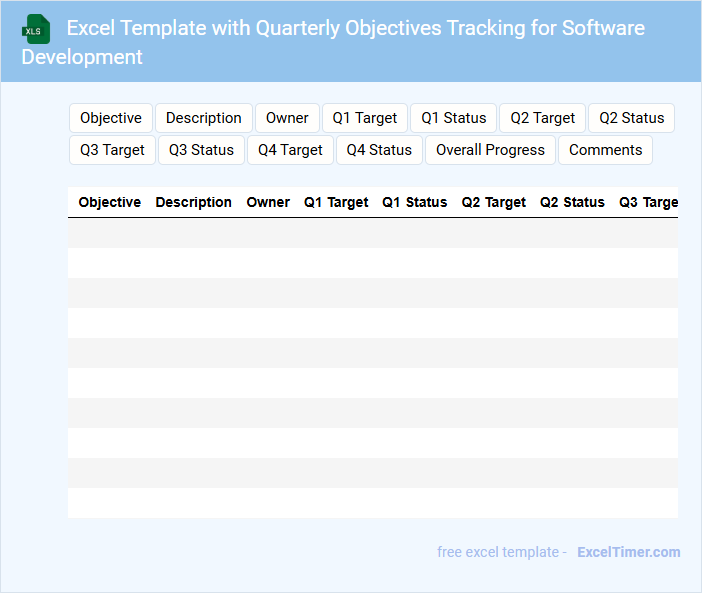
Task: Click the green XLS file icon
Action: tap(36, 30)
